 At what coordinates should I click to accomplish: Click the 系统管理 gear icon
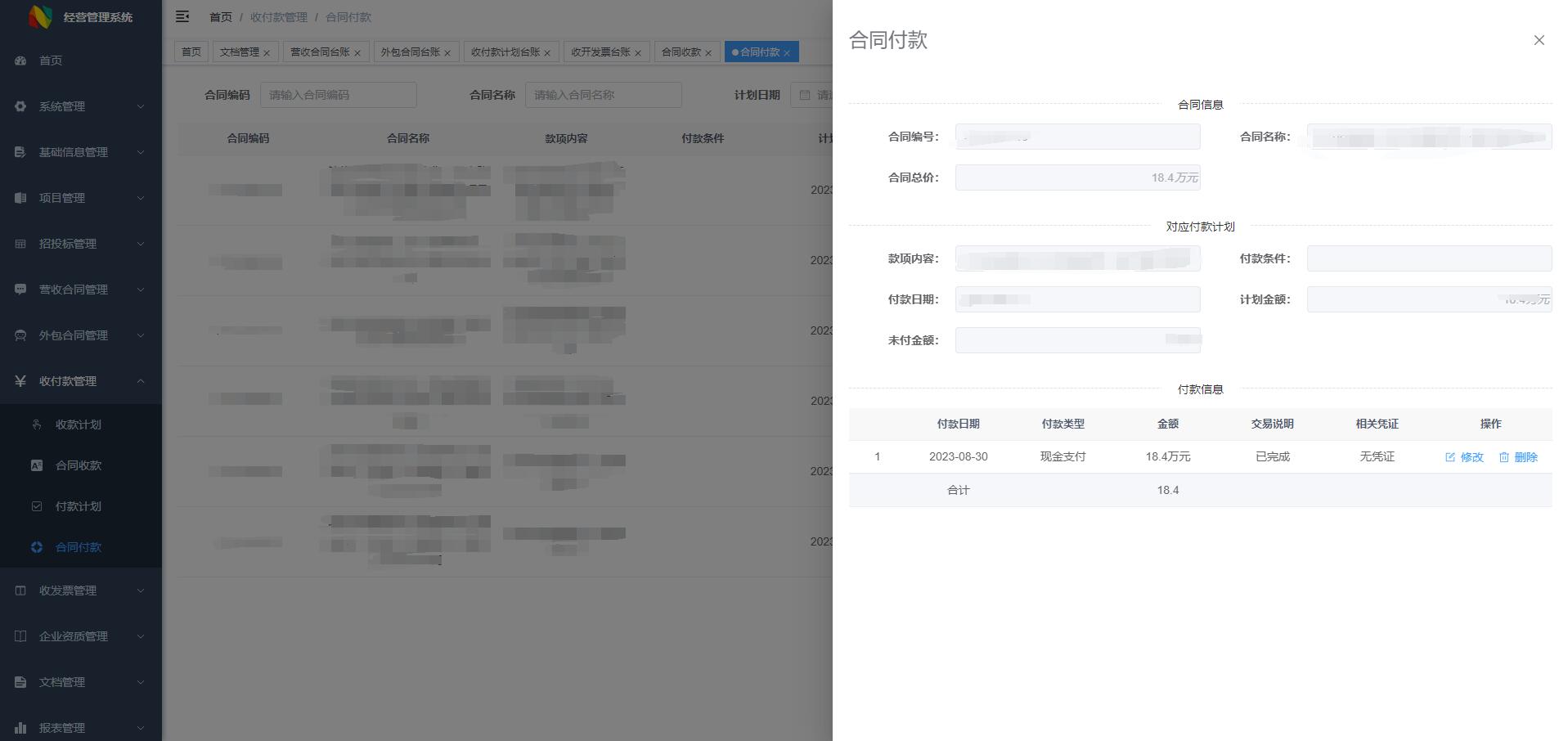pos(20,106)
